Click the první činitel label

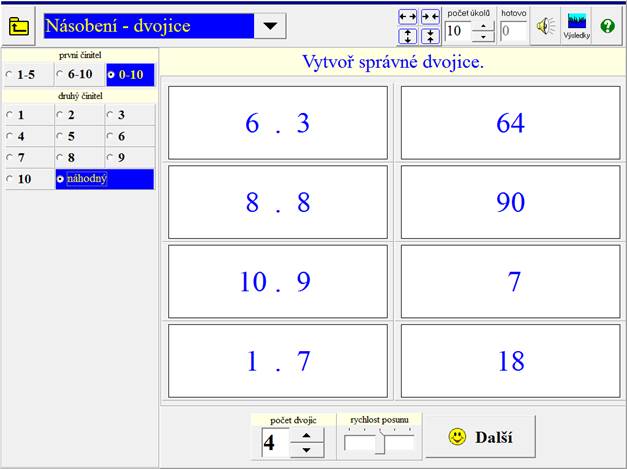[x=80, y=56]
